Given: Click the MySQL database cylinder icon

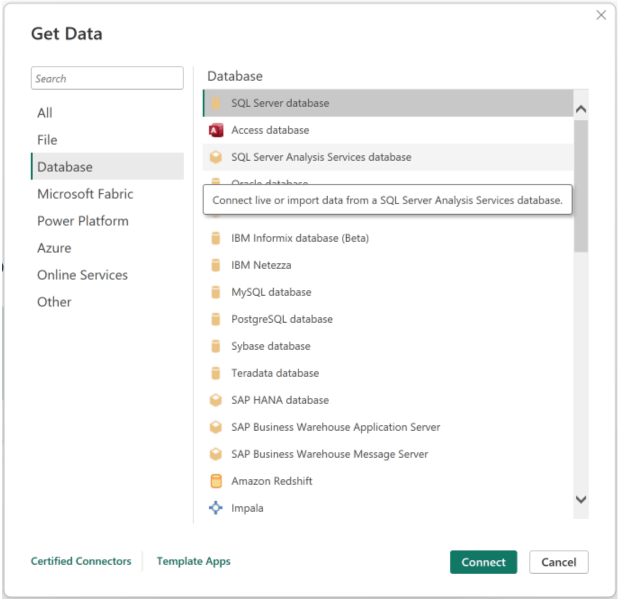Looking at the screenshot, I should (x=215, y=292).
